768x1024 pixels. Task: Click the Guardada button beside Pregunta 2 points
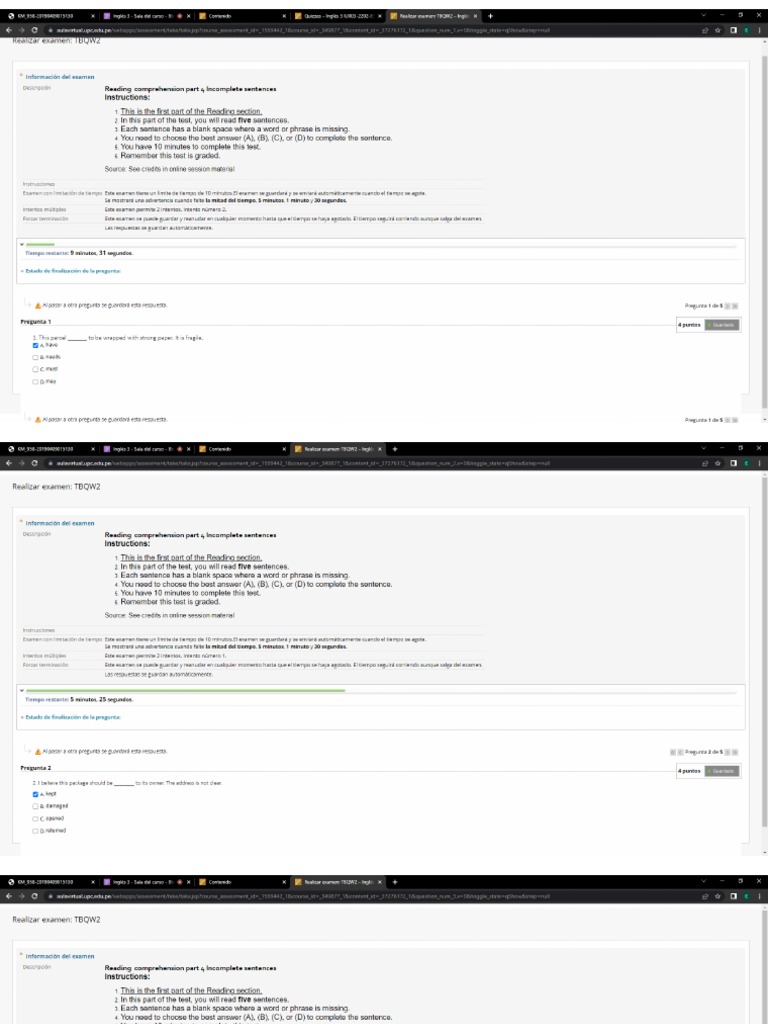pyautogui.click(x=722, y=771)
